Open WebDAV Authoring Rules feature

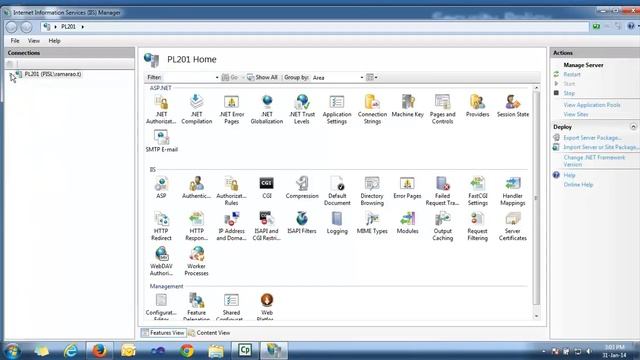(161, 261)
